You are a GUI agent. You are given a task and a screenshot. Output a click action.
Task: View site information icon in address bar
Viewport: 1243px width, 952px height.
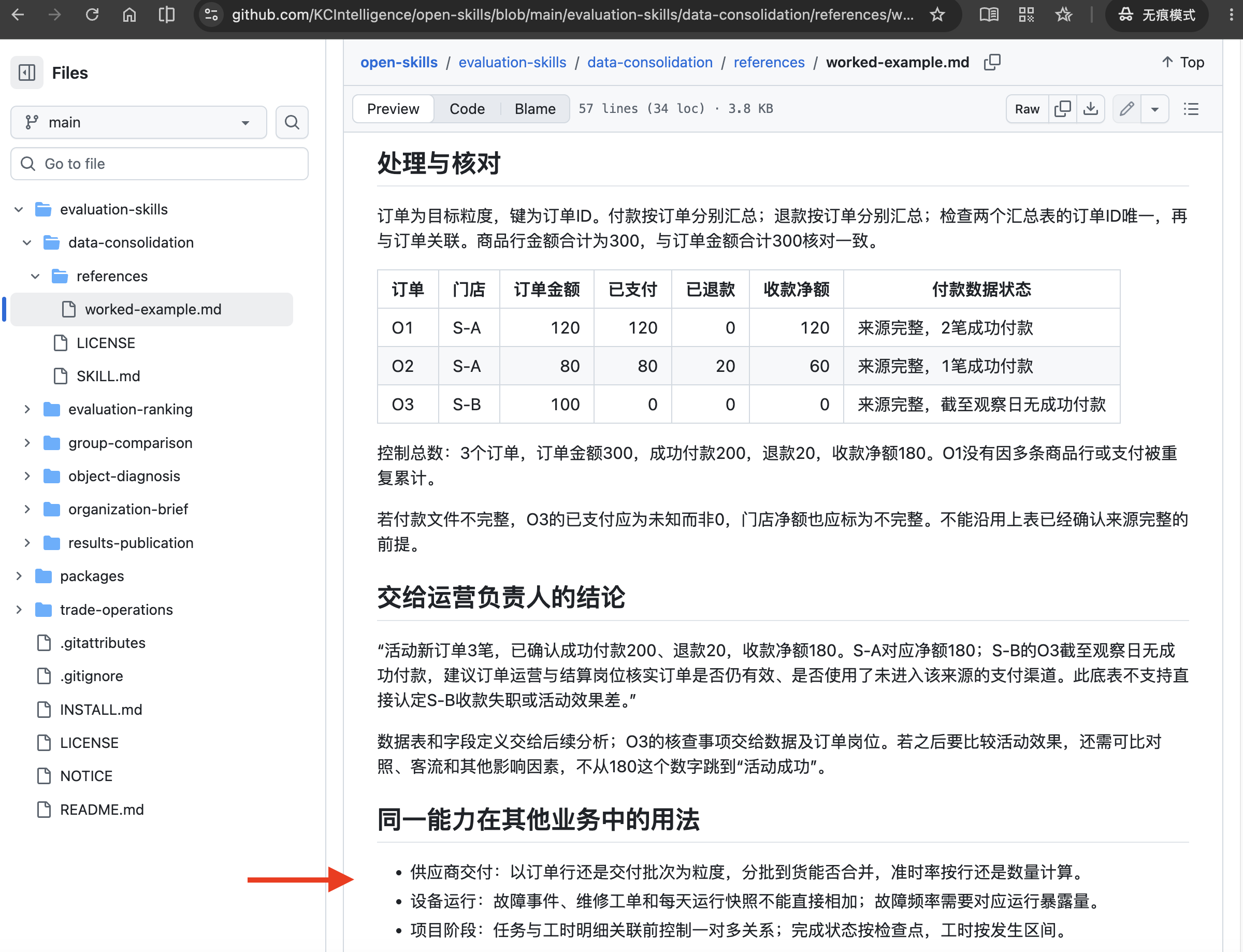tap(211, 15)
